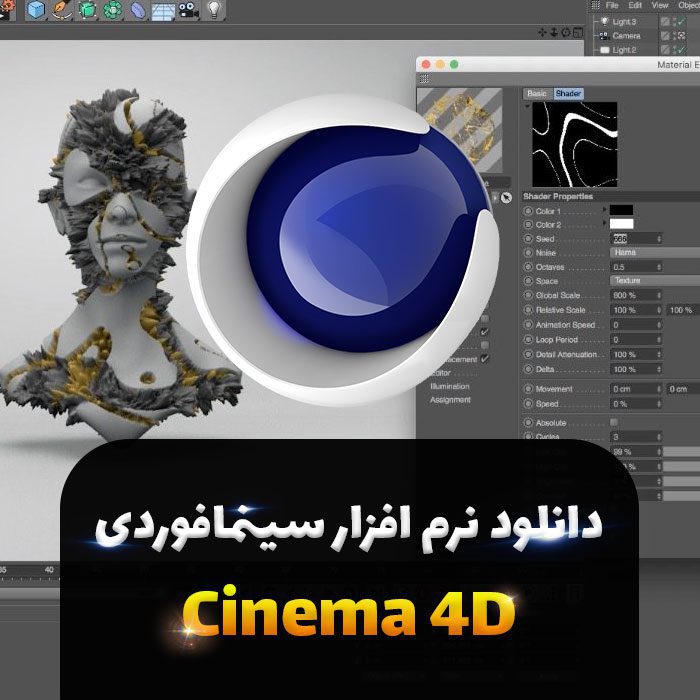
Task: Open Object Manager Edit menu
Action: 635,5
